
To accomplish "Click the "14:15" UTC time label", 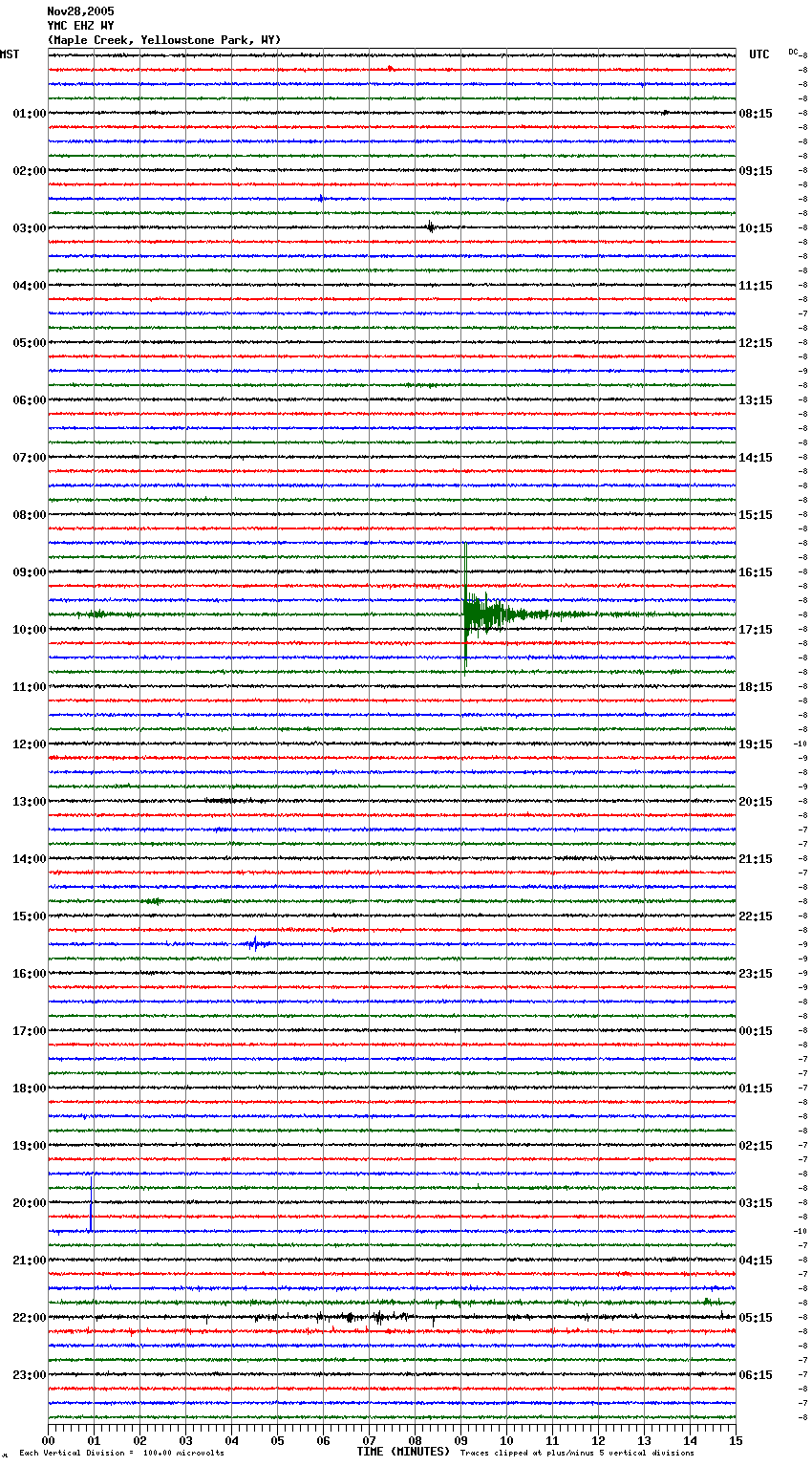I will point(756,458).
